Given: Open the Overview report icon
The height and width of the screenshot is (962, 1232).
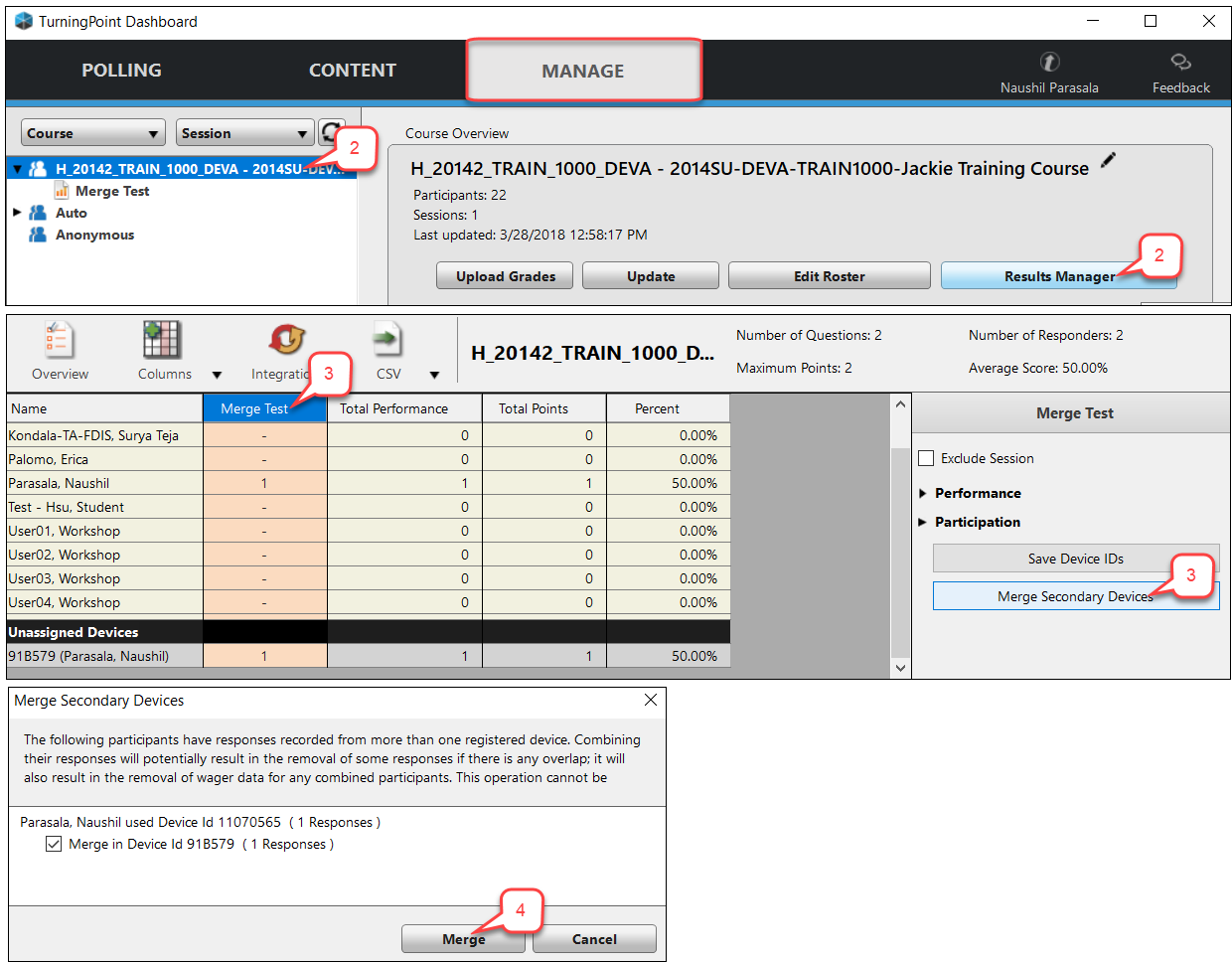Looking at the screenshot, I should [58, 340].
